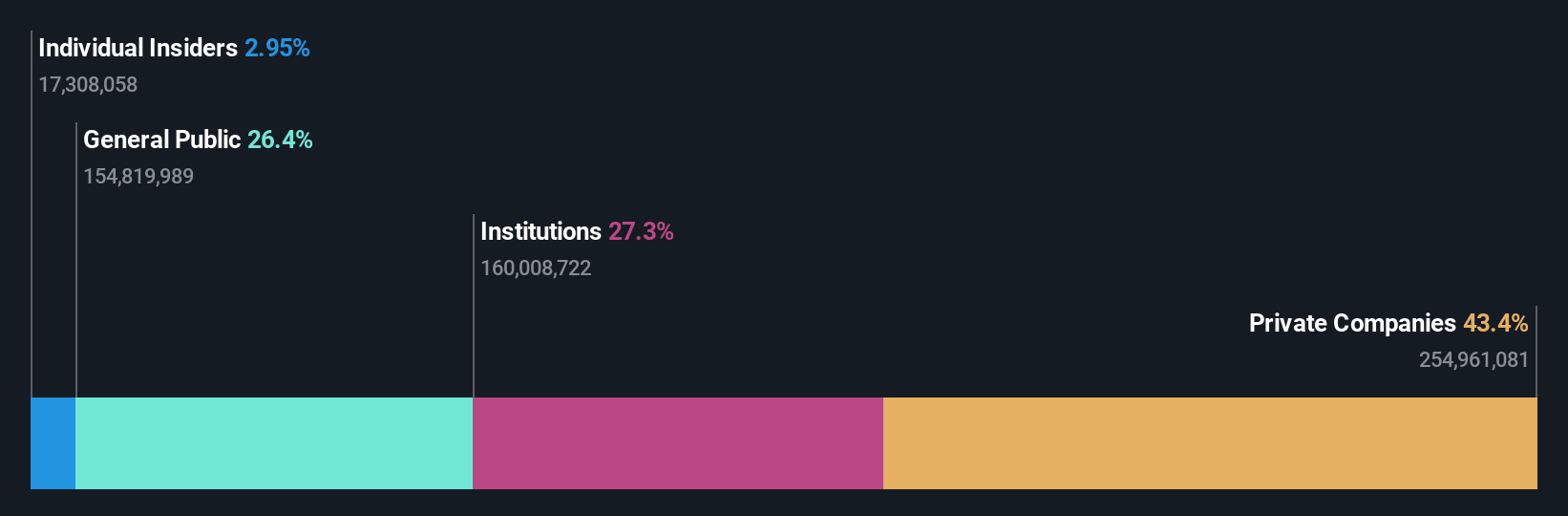This screenshot has width=1568, height=516.
Task: Click the magenta Institutions bar segment
Action: [x=678, y=443]
